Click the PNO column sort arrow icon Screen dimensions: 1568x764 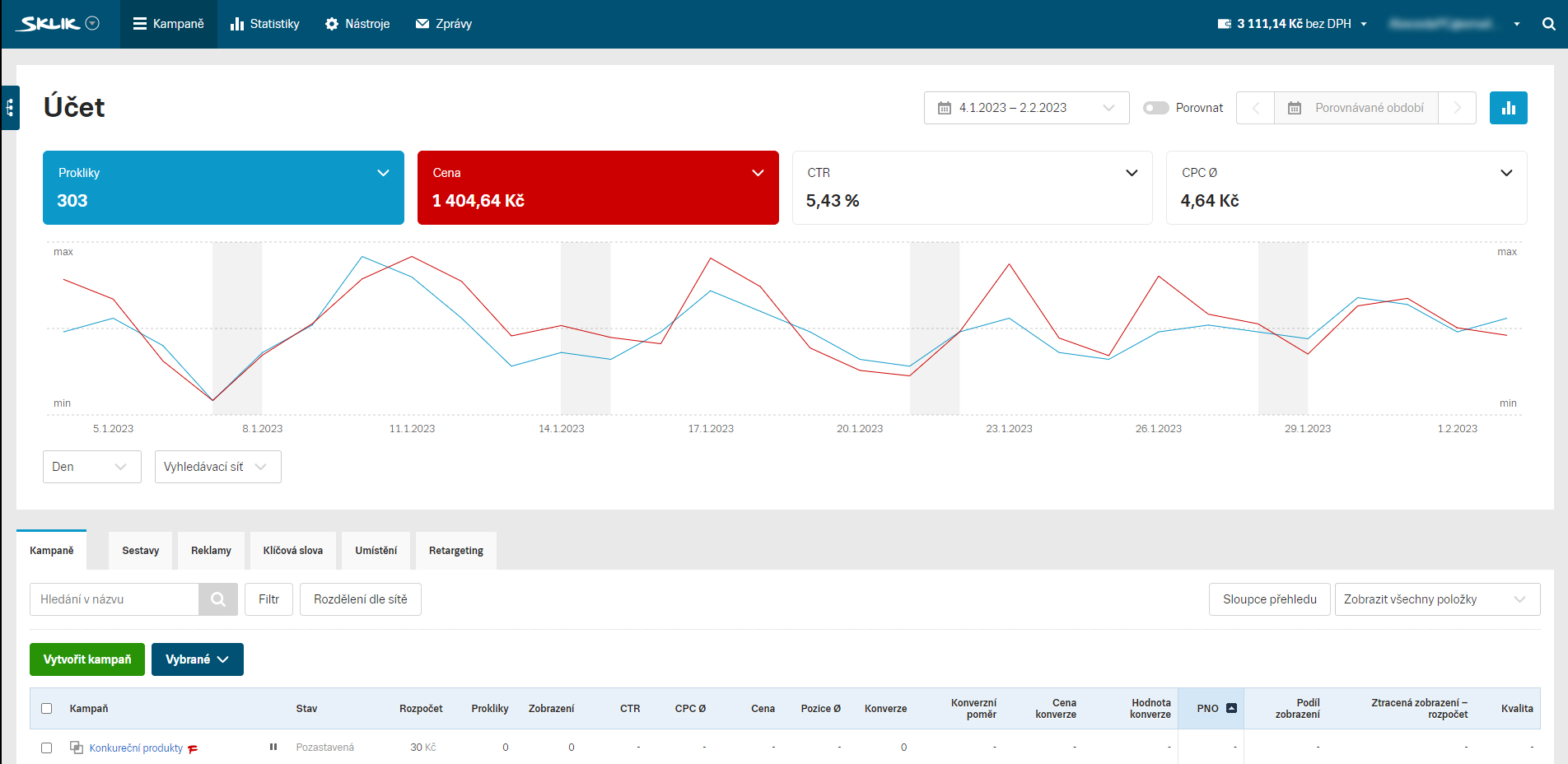(1231, 708)
